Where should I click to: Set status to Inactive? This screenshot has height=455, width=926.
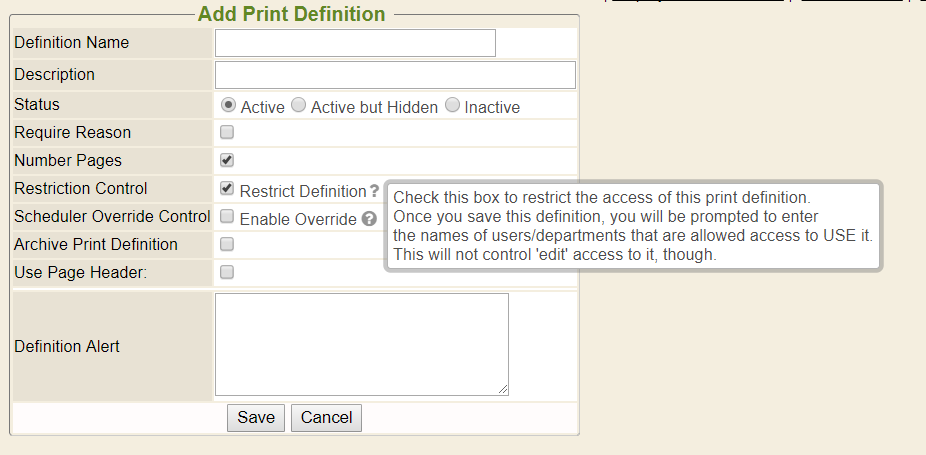click(x=452, y=105)
